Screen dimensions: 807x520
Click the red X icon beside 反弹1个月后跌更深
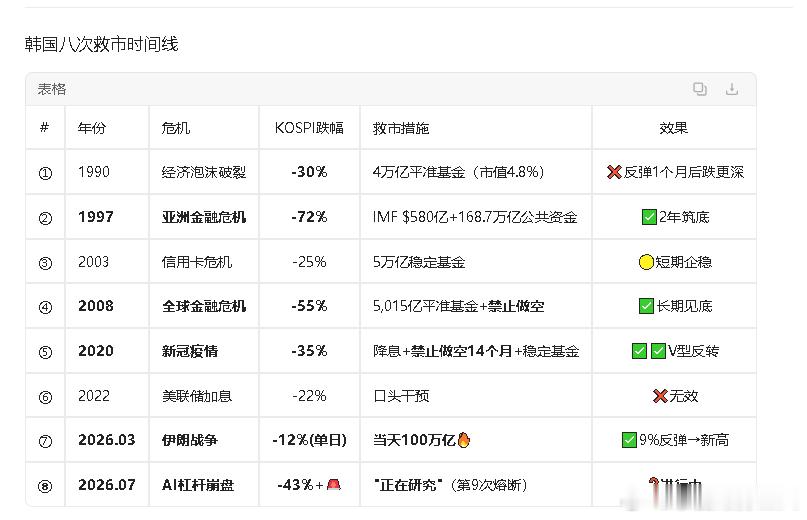(614, 172)
